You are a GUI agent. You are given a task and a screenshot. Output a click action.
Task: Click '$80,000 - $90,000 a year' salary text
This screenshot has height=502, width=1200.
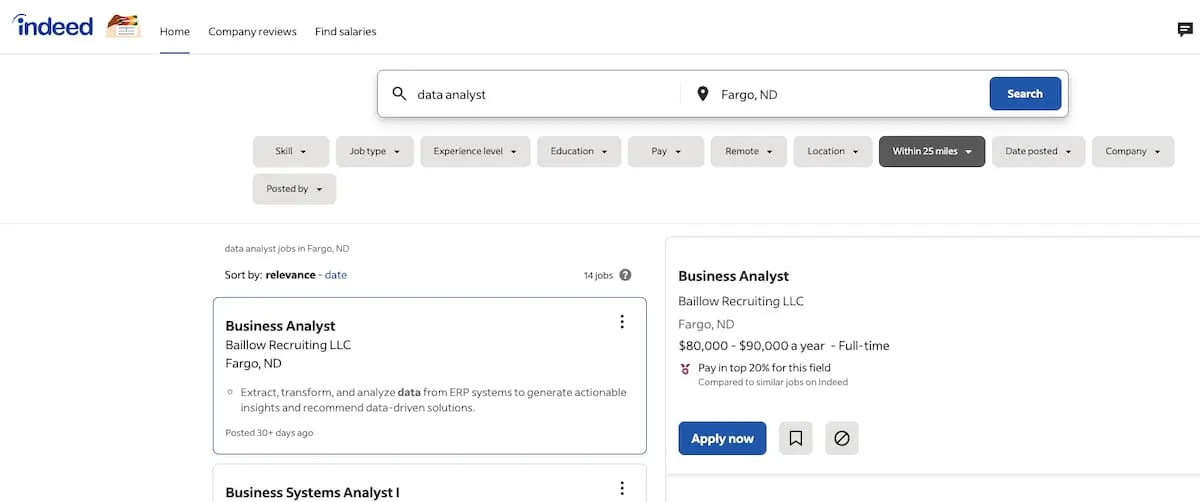[x=752, y=346]
